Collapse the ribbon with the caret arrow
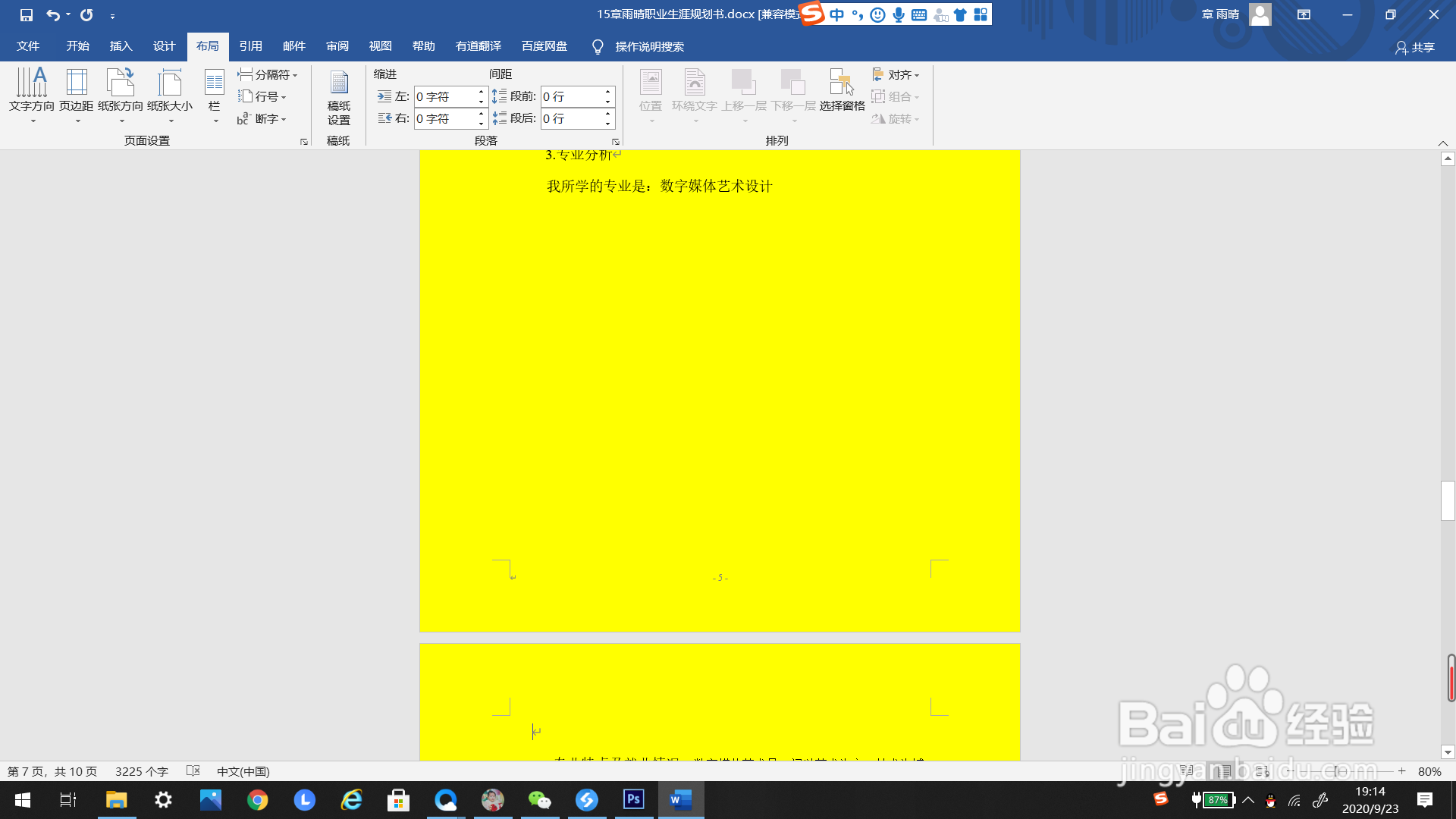Screen dimensions: 1456x819 click(1443, 143)
